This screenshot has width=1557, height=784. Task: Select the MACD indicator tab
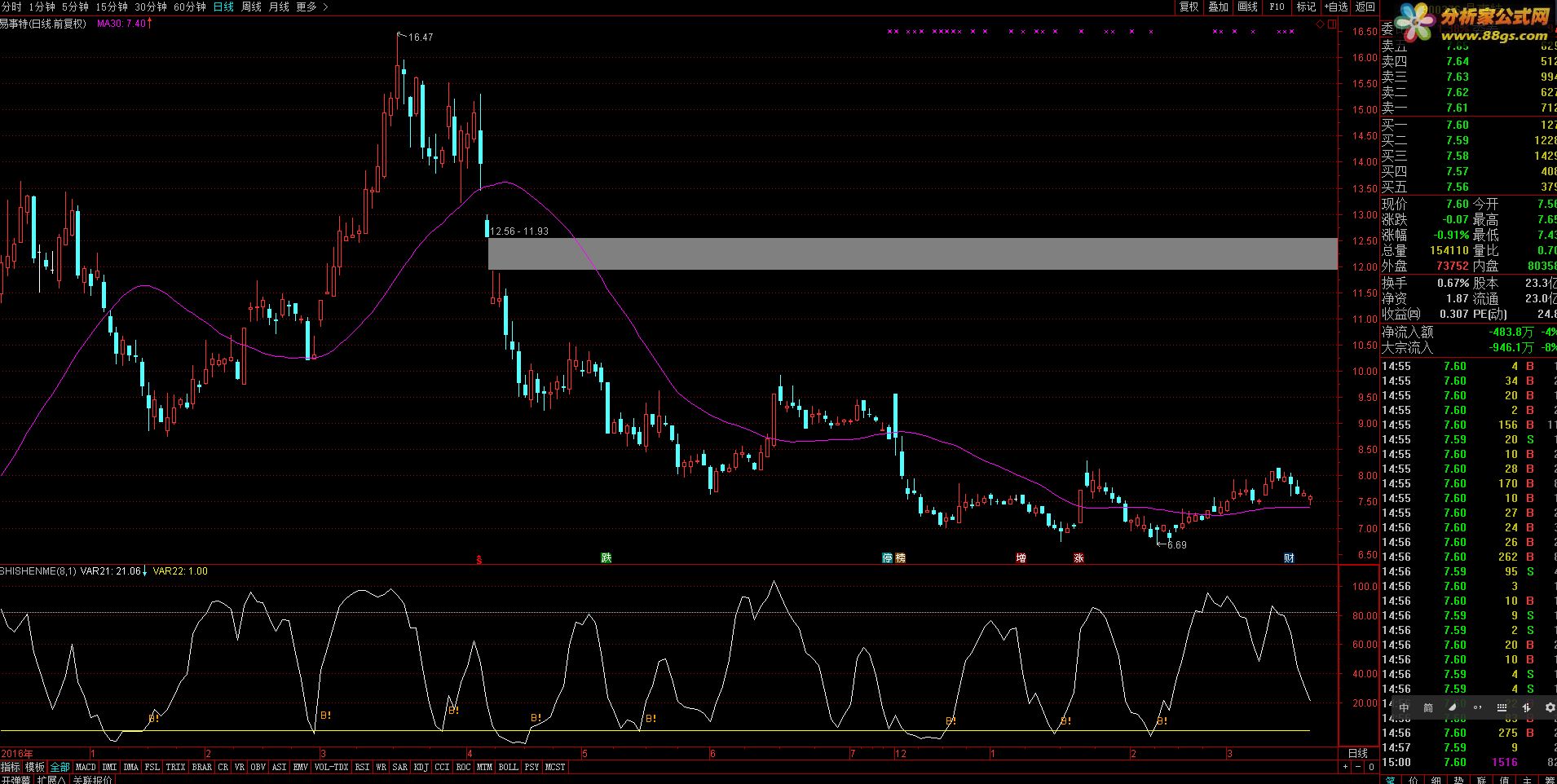pos(86,767)
